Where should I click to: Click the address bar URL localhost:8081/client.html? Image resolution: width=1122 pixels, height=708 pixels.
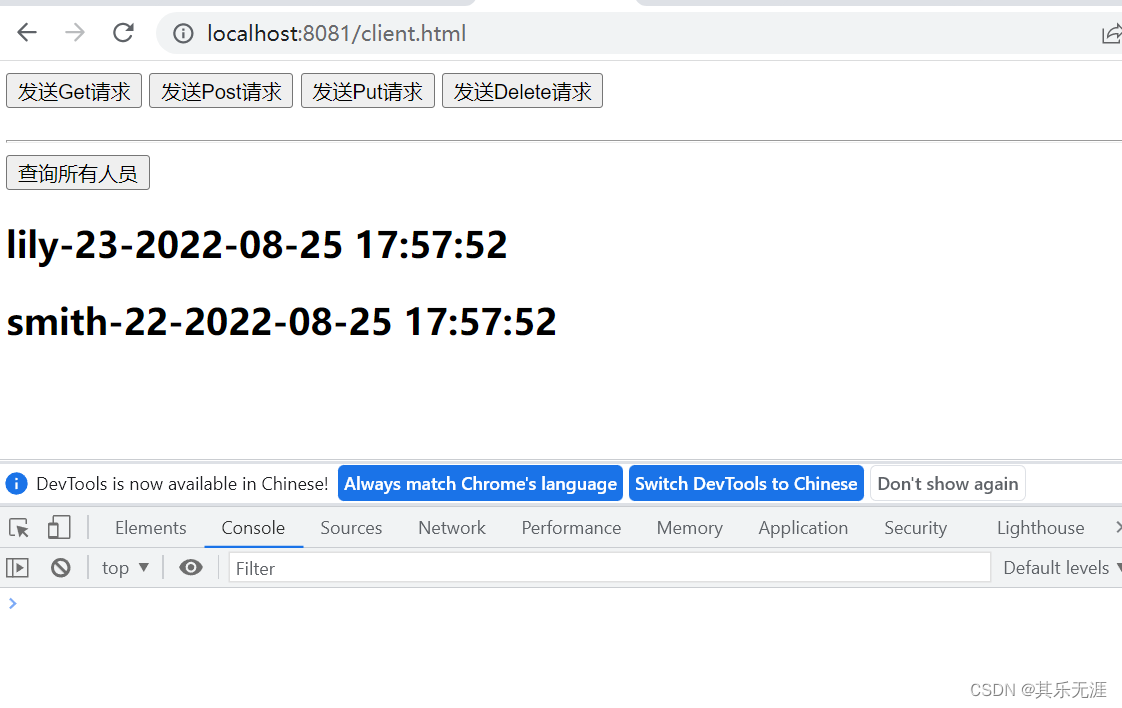[336, 34]
